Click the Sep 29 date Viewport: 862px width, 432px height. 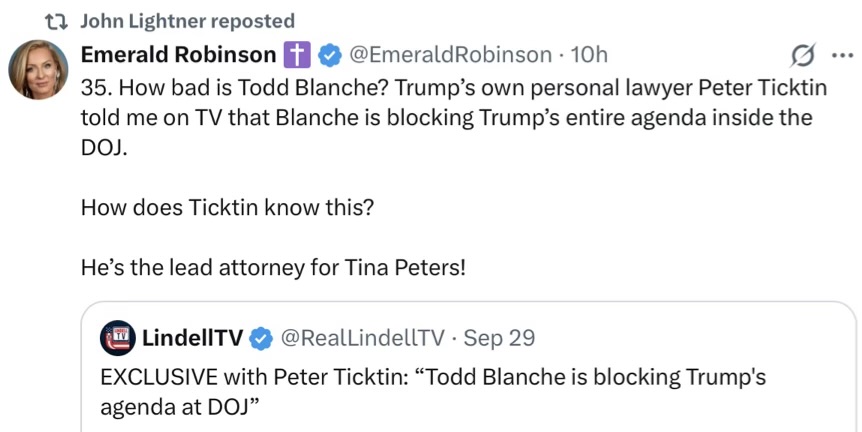[x=498, y=339]
